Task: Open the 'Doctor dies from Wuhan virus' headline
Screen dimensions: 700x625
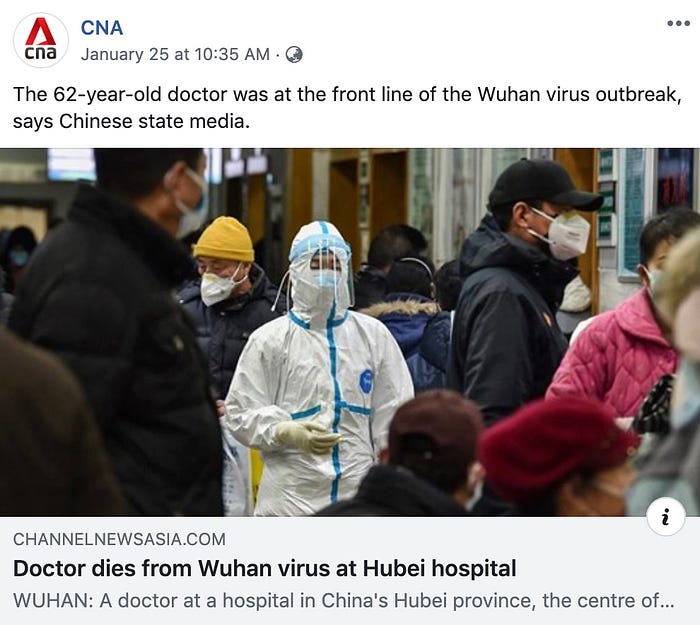Action: (265, 568)
